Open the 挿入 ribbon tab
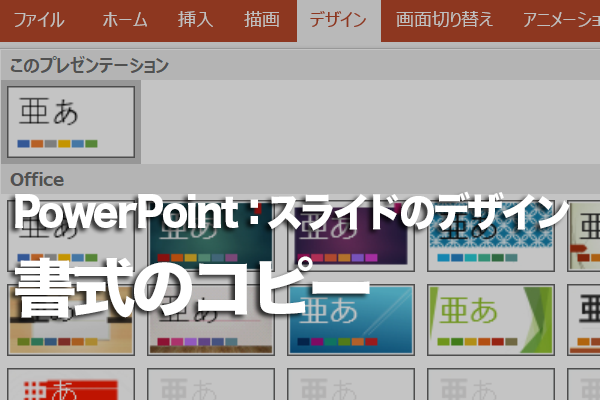 tap(195, 20)
